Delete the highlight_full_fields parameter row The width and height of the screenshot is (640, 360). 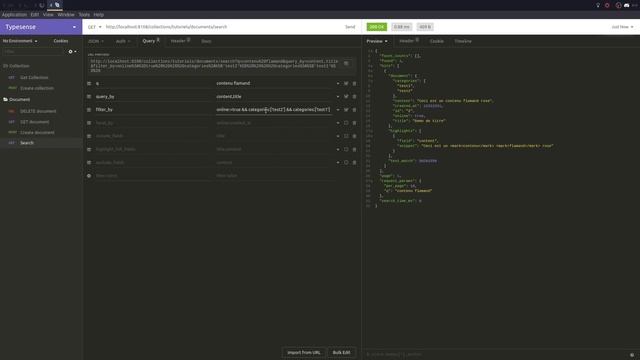point(354,149)
